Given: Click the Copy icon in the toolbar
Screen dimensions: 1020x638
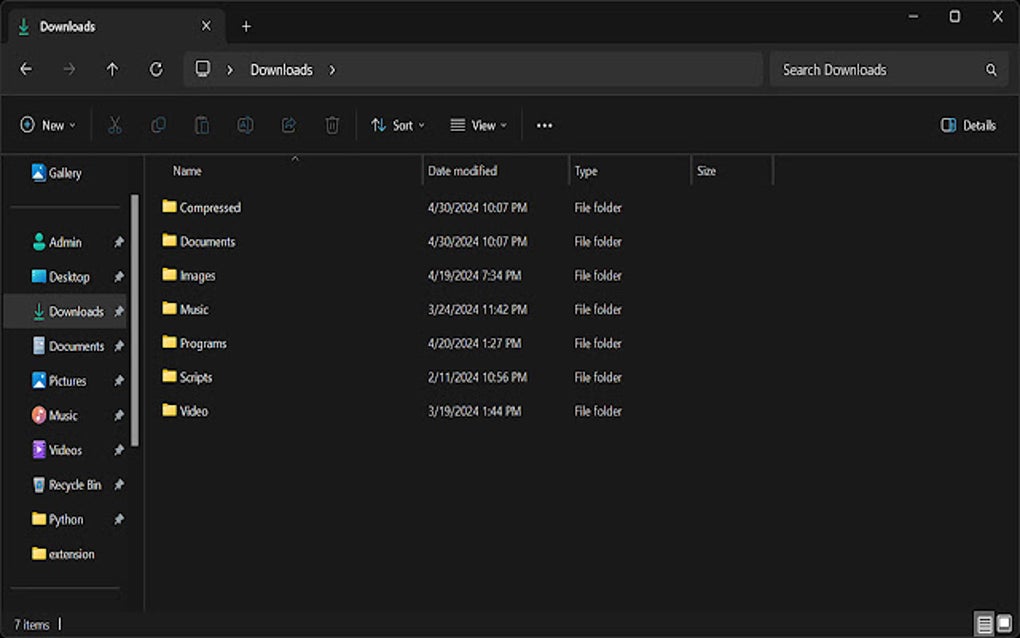Looking at the screenshot, I should coord(158,124).
